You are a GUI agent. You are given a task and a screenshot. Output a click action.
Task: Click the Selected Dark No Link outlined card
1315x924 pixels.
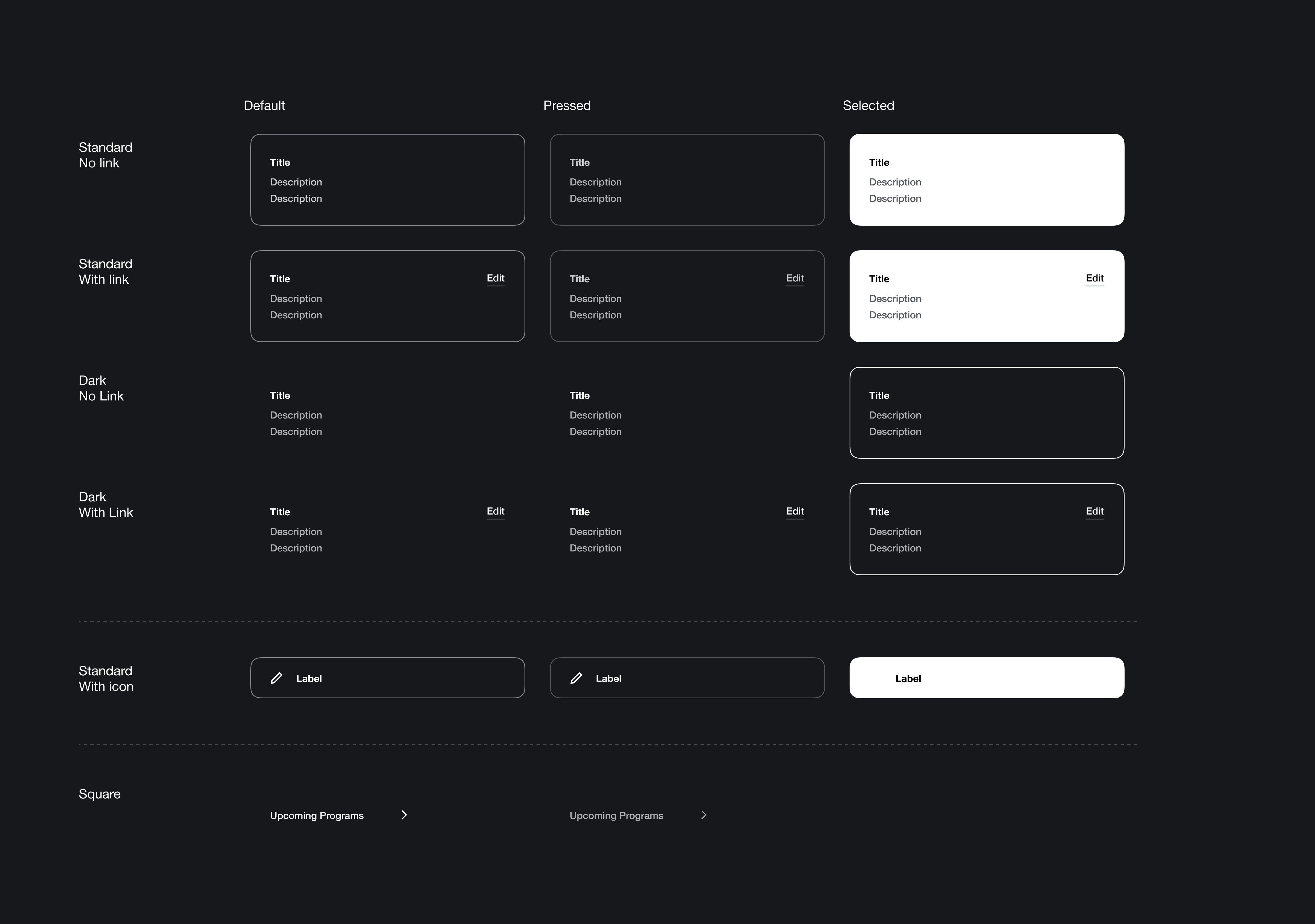click(x=987, y=413)
